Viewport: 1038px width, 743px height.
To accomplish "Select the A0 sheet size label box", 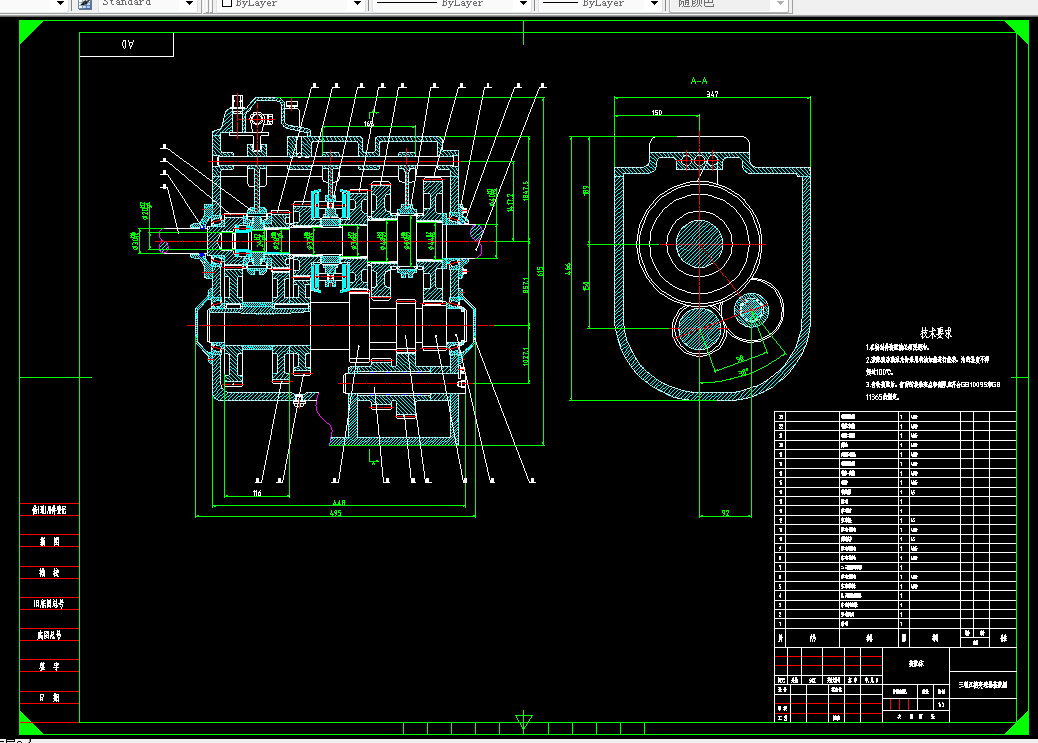I will (127, 44).
